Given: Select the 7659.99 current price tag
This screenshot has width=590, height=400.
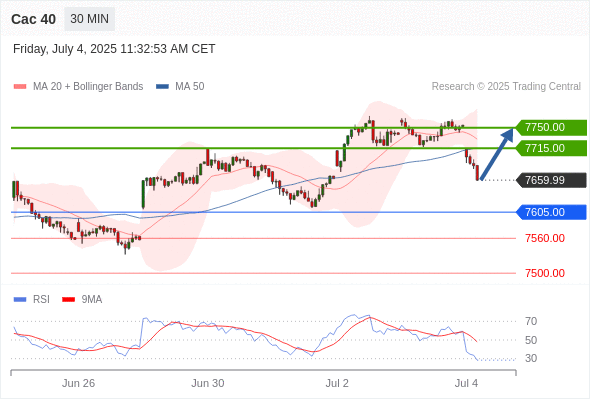Looking at the screenshot, I should [x=551, y=180].
